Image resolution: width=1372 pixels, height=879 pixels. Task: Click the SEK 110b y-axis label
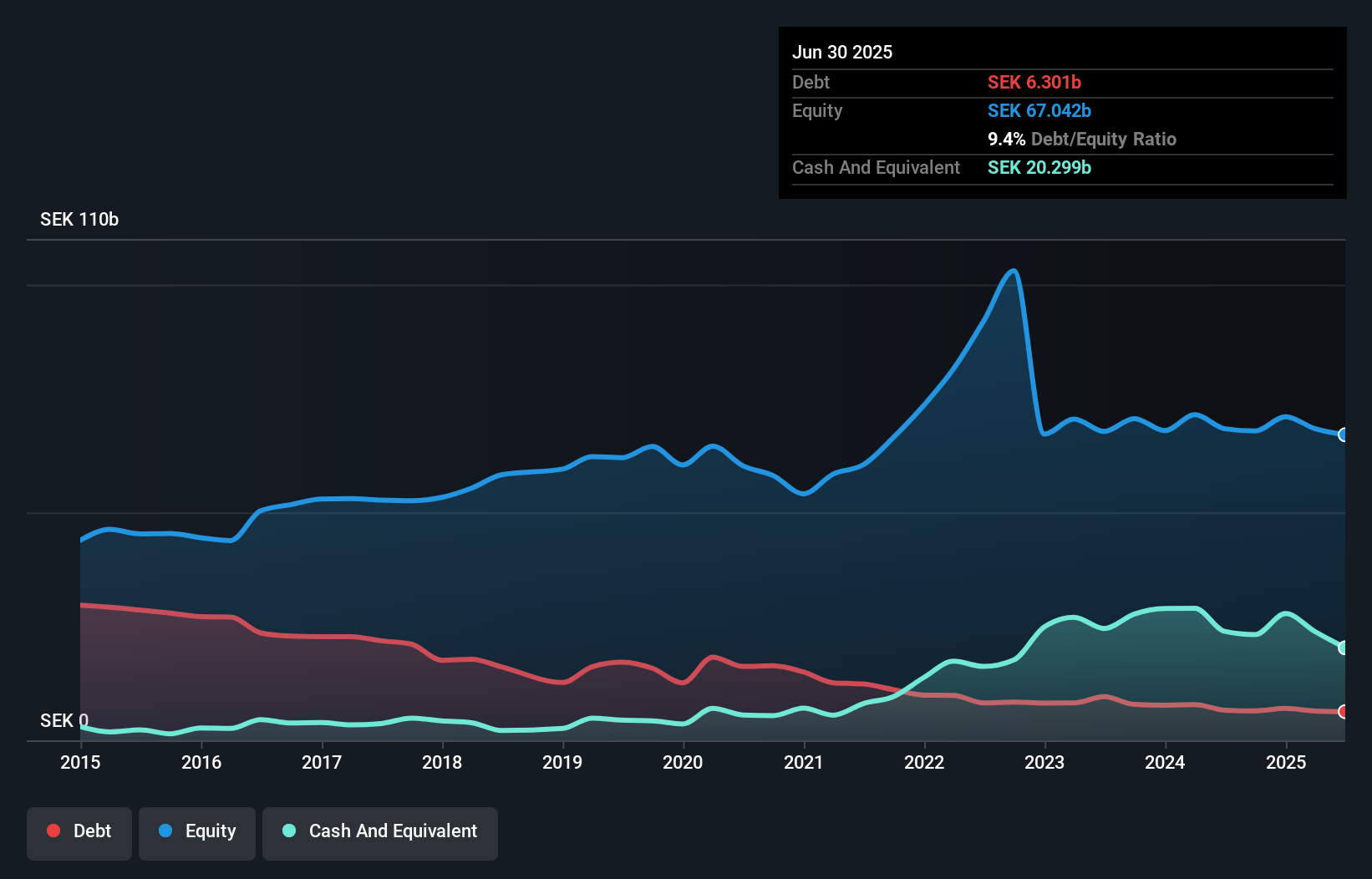[79, 220]
